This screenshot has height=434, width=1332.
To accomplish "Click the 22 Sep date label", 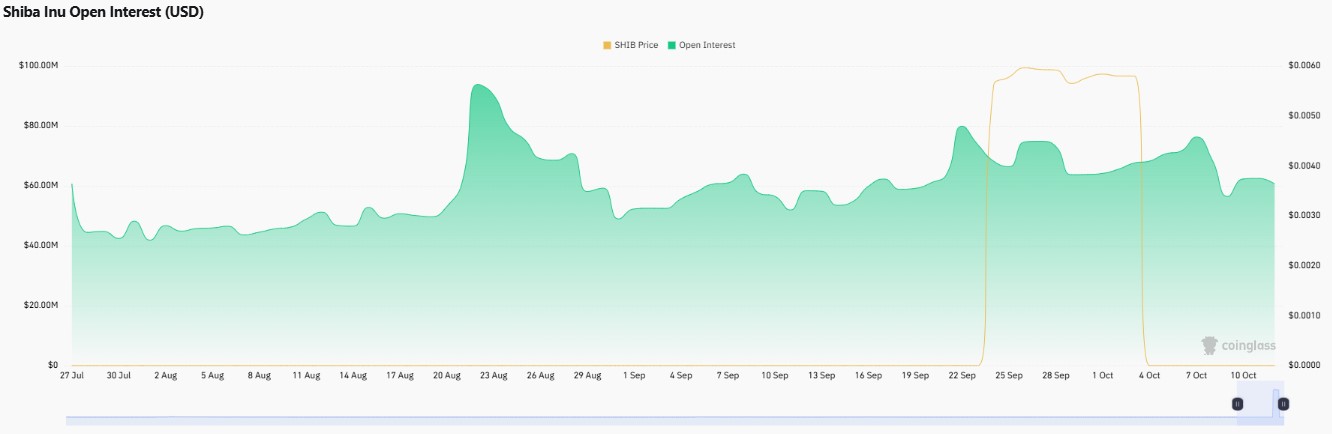I will (962, 375).
